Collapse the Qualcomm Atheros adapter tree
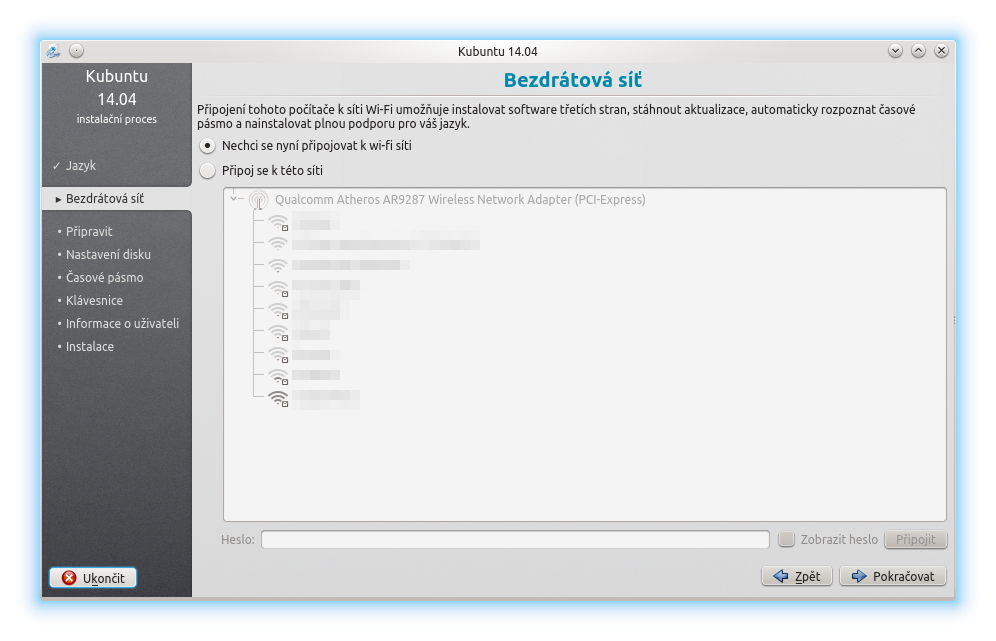The image size is (996, 641). [234, 199]
